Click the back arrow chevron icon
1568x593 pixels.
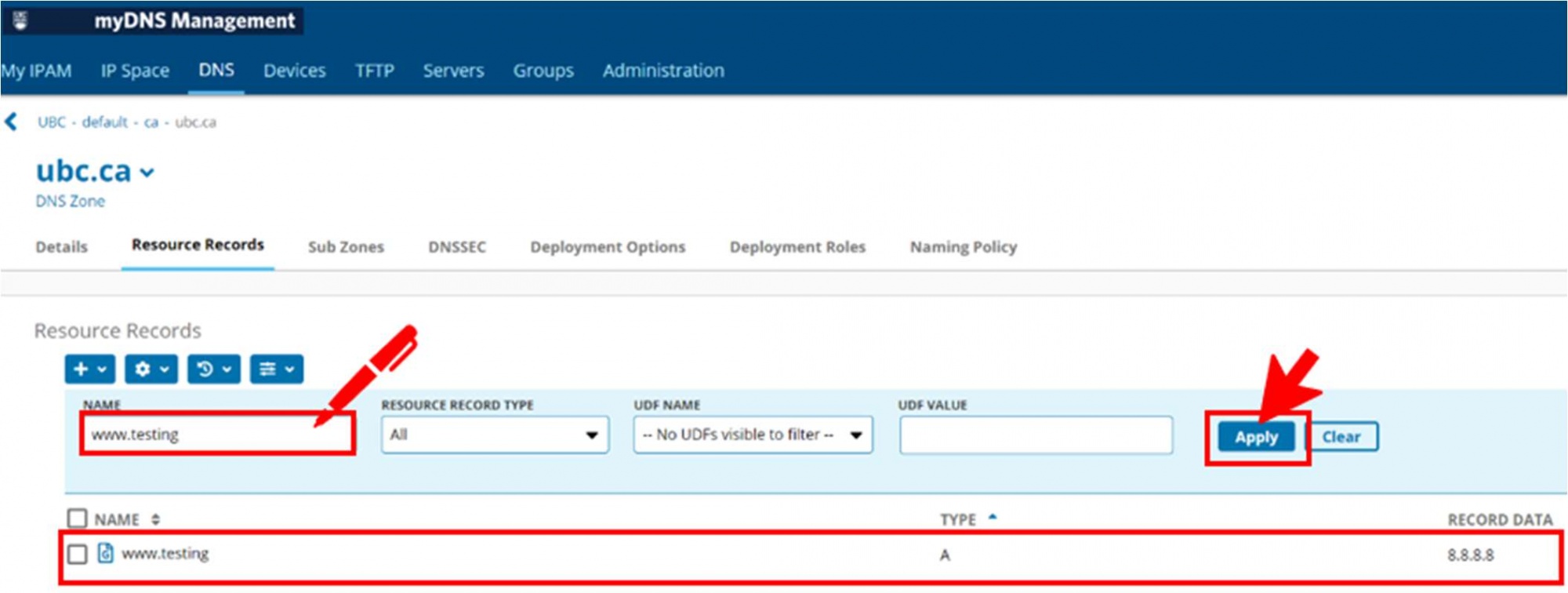click(11, 122)
